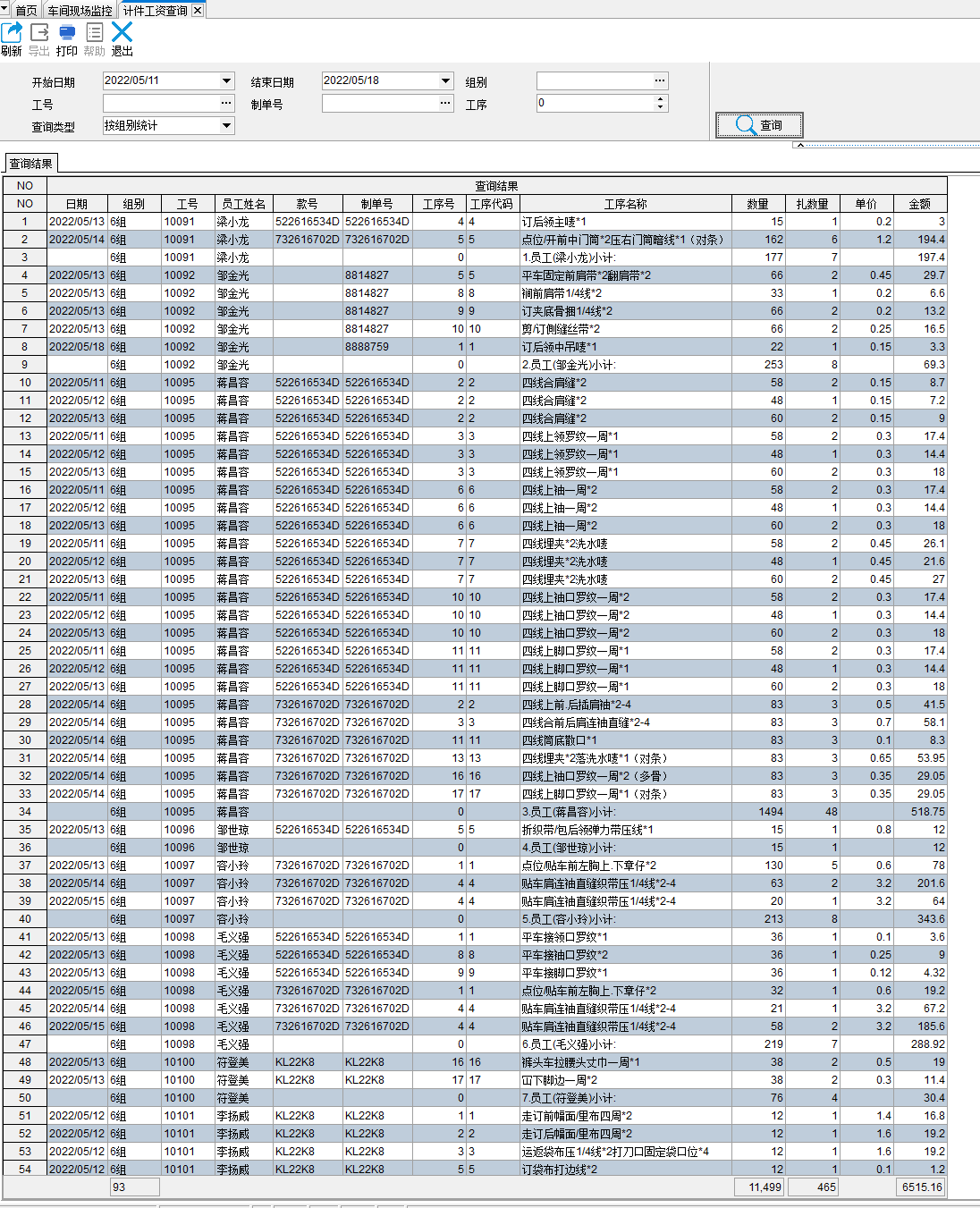The height and width of the screenshot is (1208, 980).
Task: Click the 金额 column header
Action: [920, 204]
